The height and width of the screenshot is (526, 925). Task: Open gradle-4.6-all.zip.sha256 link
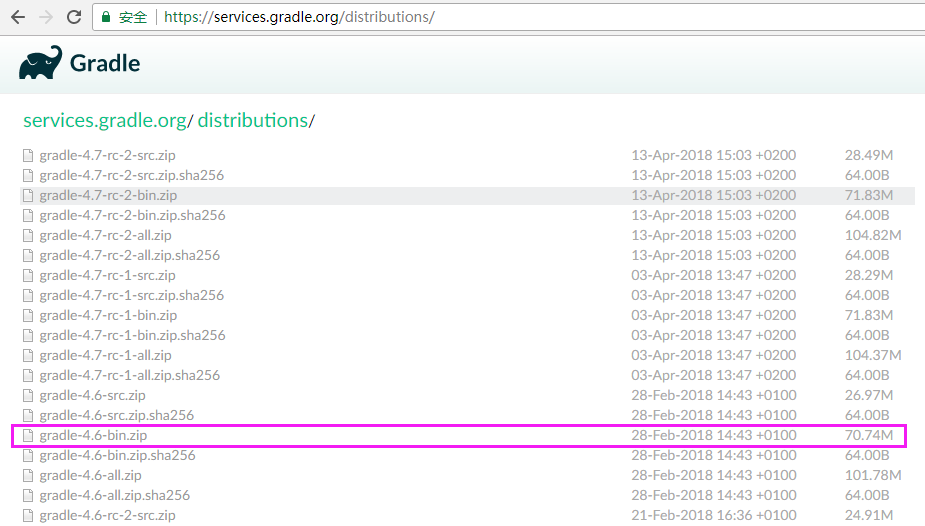coord(114,496)
